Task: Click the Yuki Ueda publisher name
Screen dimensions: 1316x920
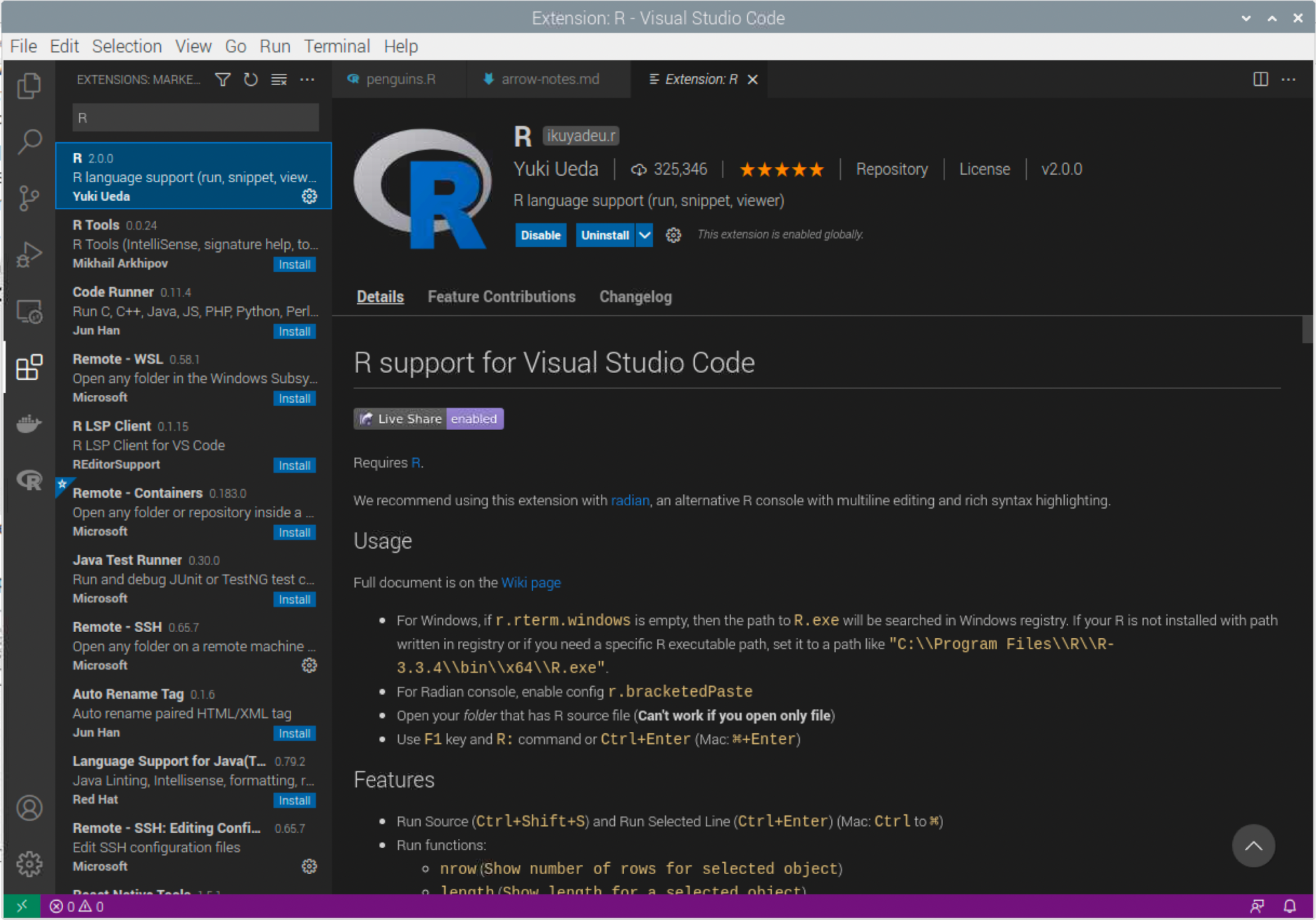Action: (x=556, y=170)
